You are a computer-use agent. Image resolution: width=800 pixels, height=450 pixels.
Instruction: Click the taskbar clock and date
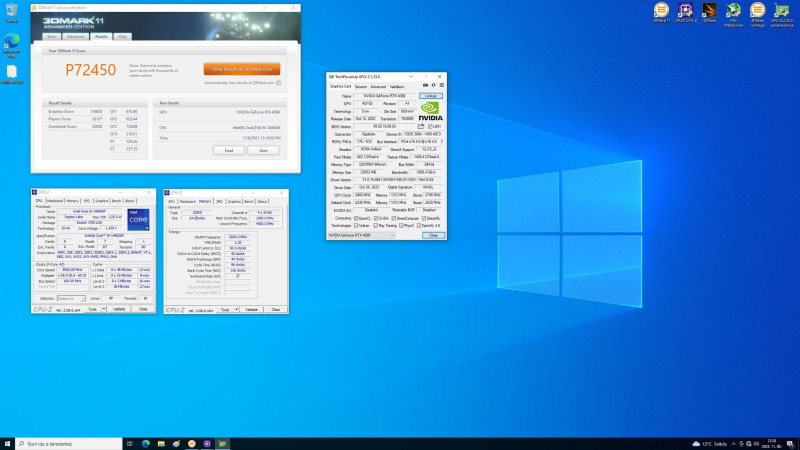pyautogui.click(x=772, y=444)
